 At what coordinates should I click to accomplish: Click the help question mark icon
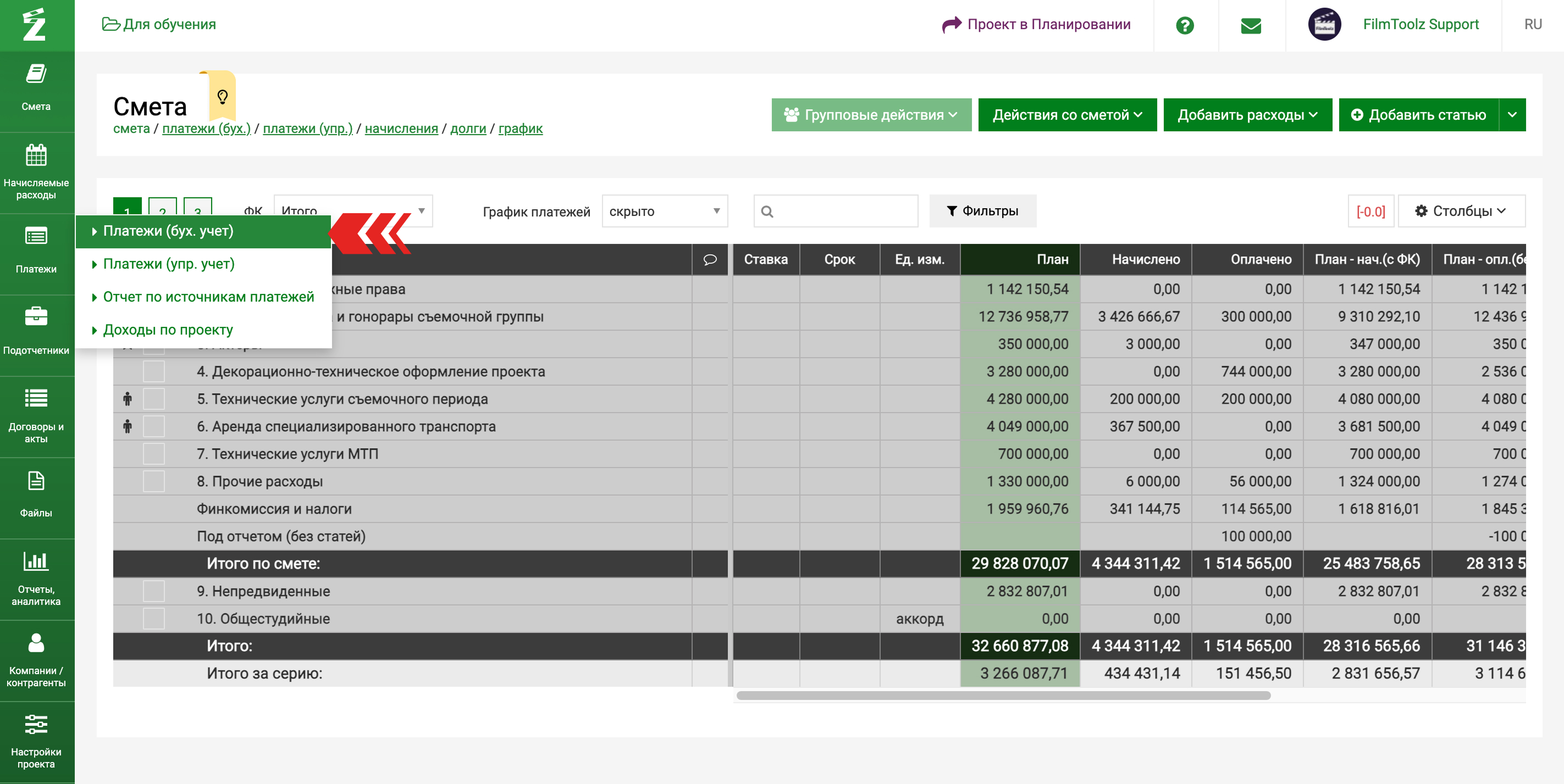tap(1184, 25)
